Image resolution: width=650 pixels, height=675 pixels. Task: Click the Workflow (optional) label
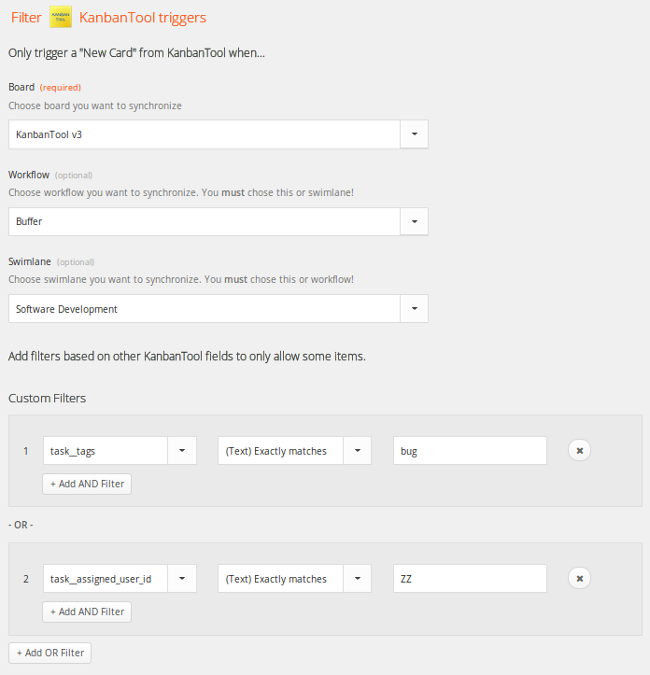click(50, 175)
